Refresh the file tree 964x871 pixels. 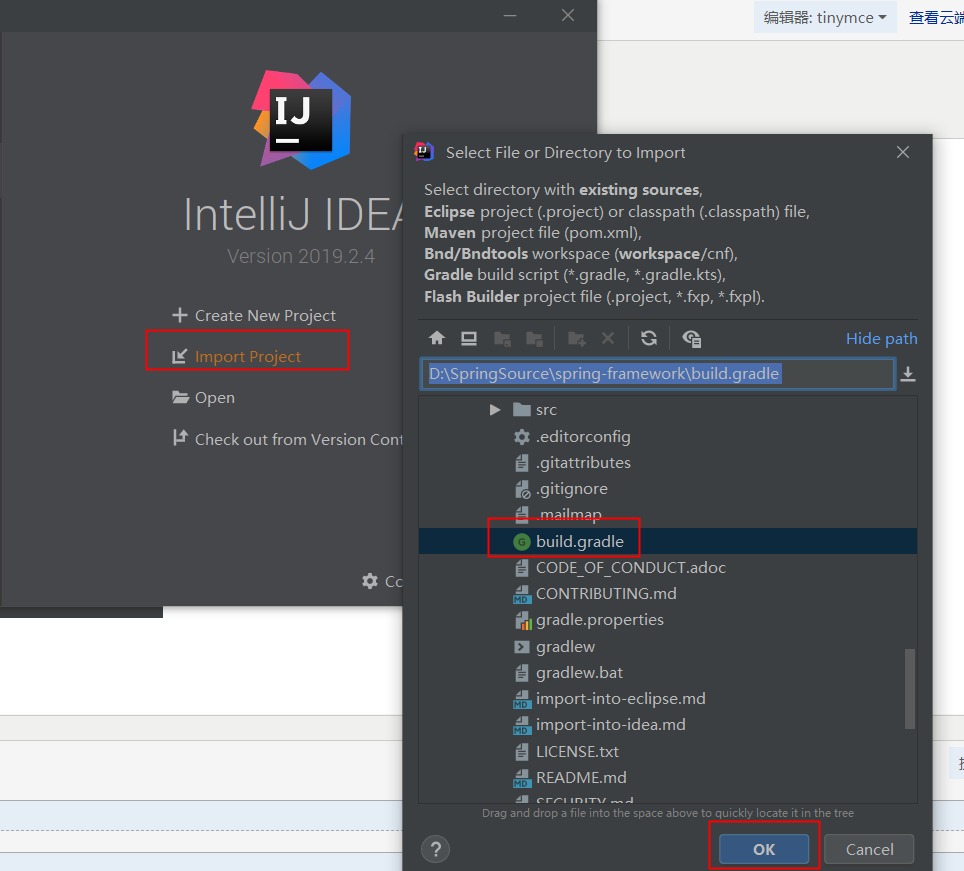(x=649, y=338)
